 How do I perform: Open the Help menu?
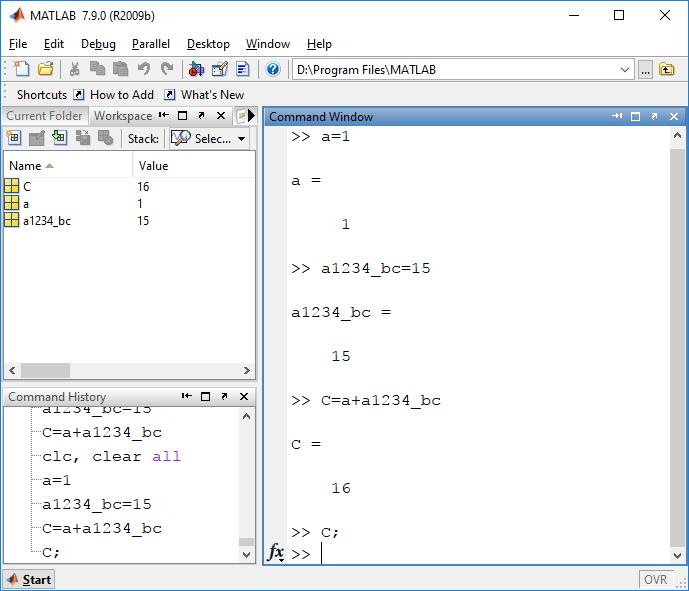(319, 44)
